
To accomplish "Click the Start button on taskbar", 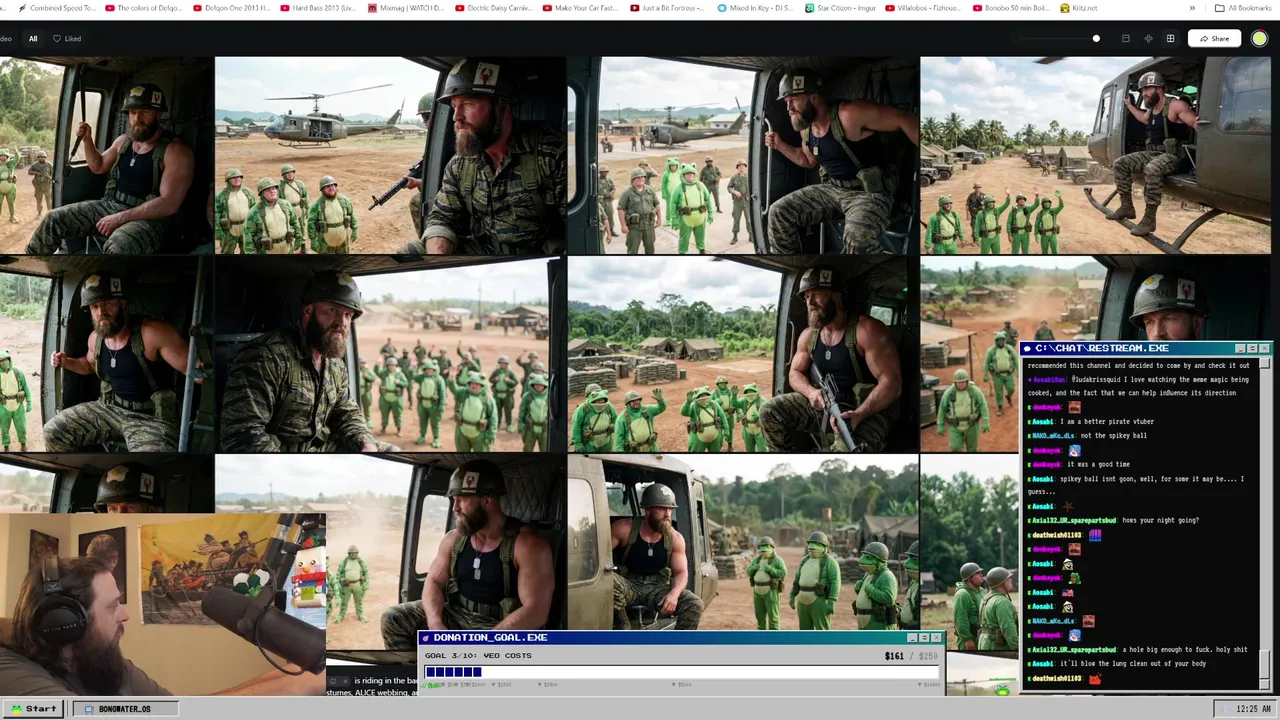I will click(x=34, y=709).
